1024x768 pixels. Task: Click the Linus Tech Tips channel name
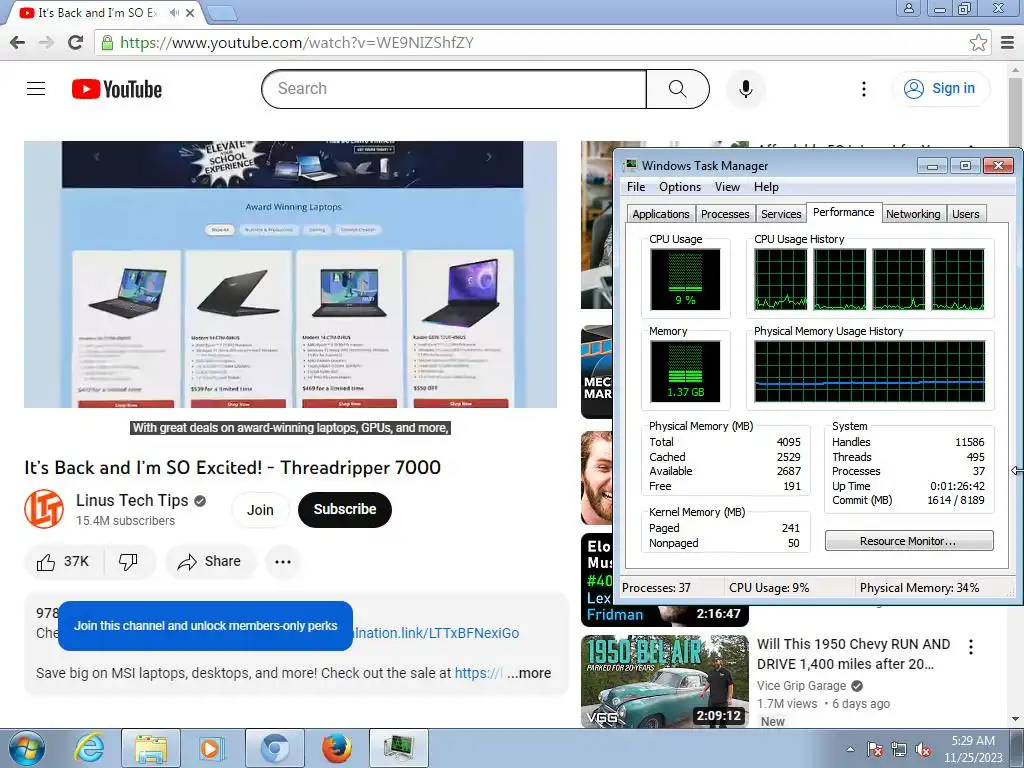point(132,500)
